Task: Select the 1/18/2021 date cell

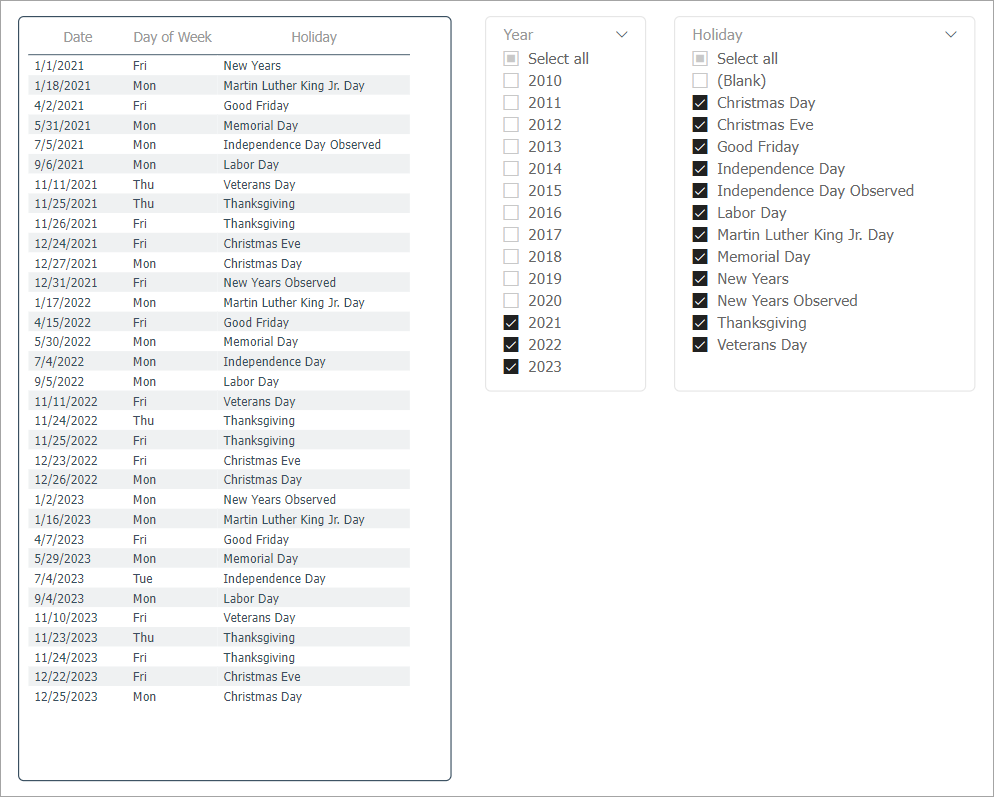Action: (x=62, y=86)
